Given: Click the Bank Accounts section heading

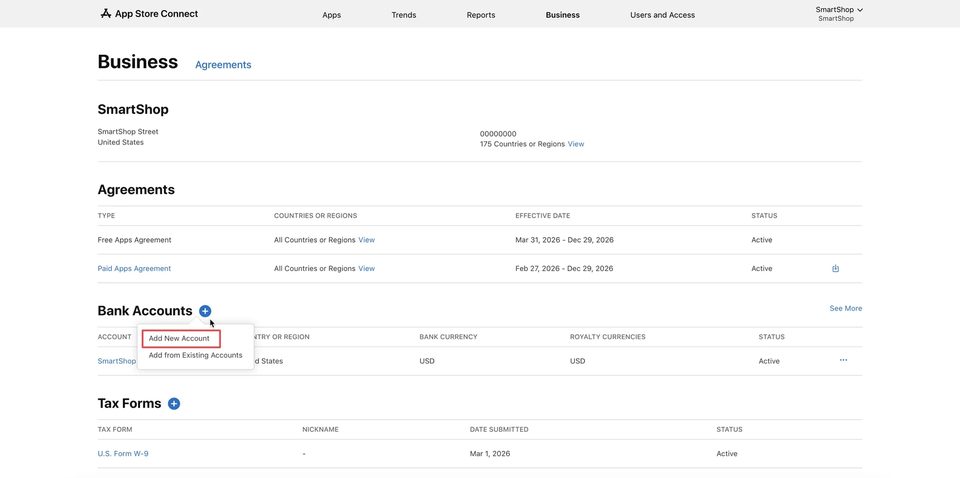Looking at the screenshot, I should pyautogui.click(x=144, y=311).
